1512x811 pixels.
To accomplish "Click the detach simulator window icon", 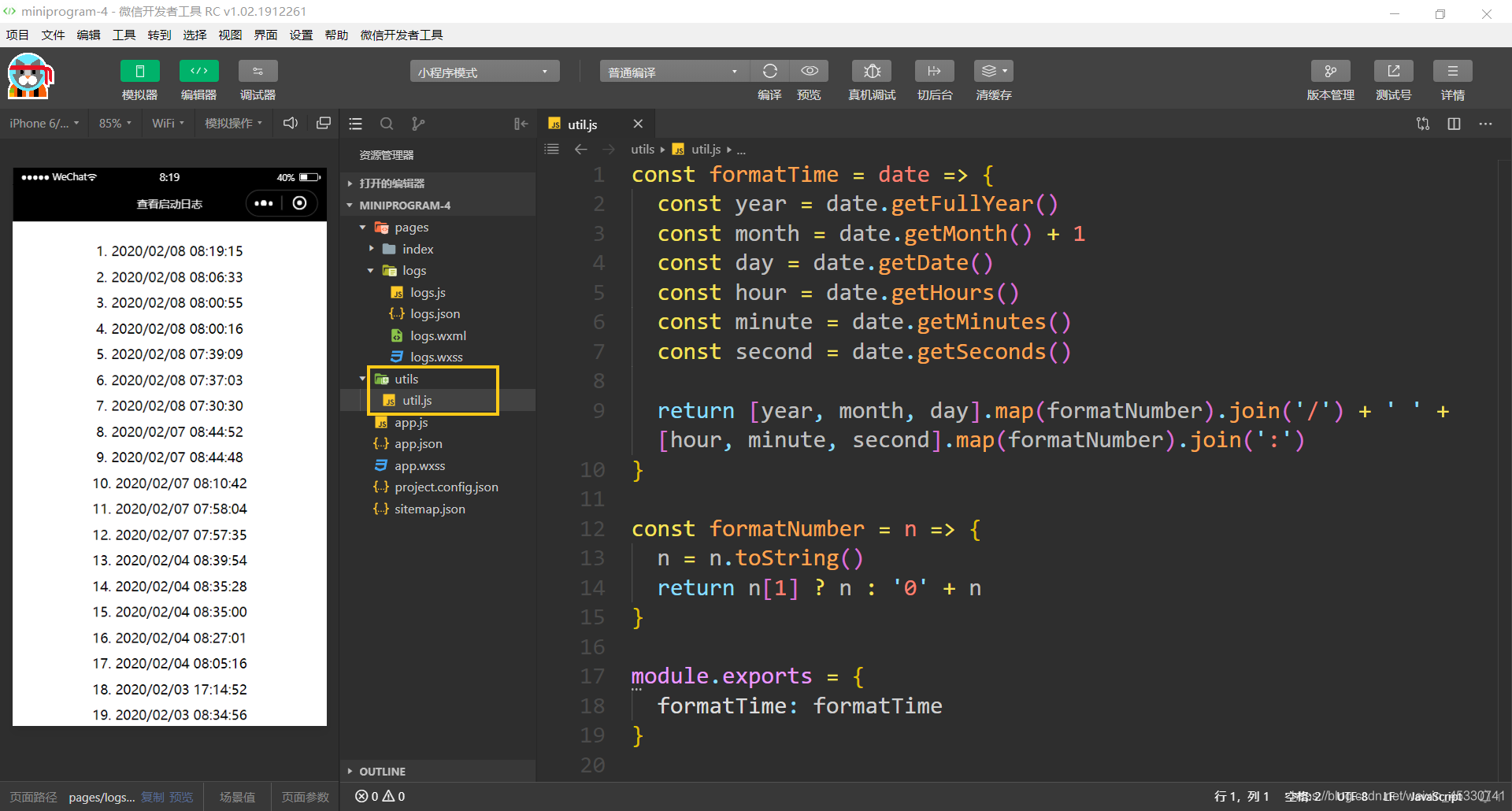I will coord(323,124).
